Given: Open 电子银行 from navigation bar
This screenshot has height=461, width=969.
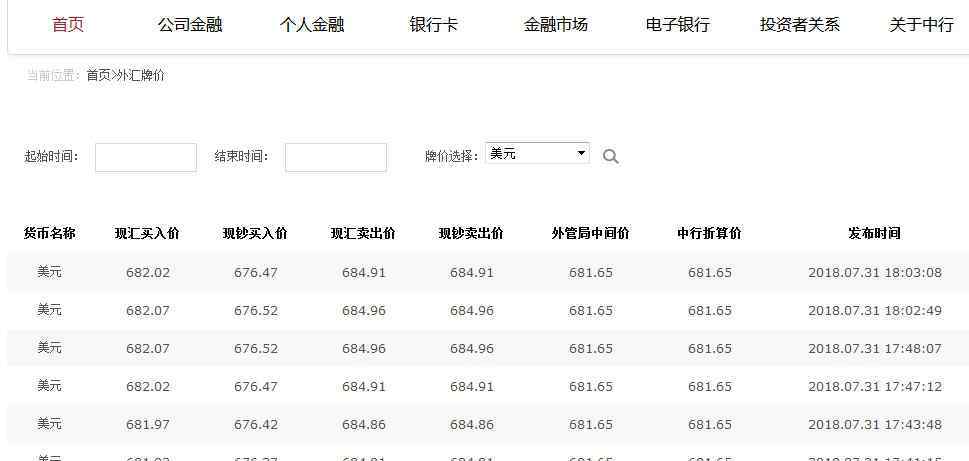Looking at the screenshot, I should point(678,25).
